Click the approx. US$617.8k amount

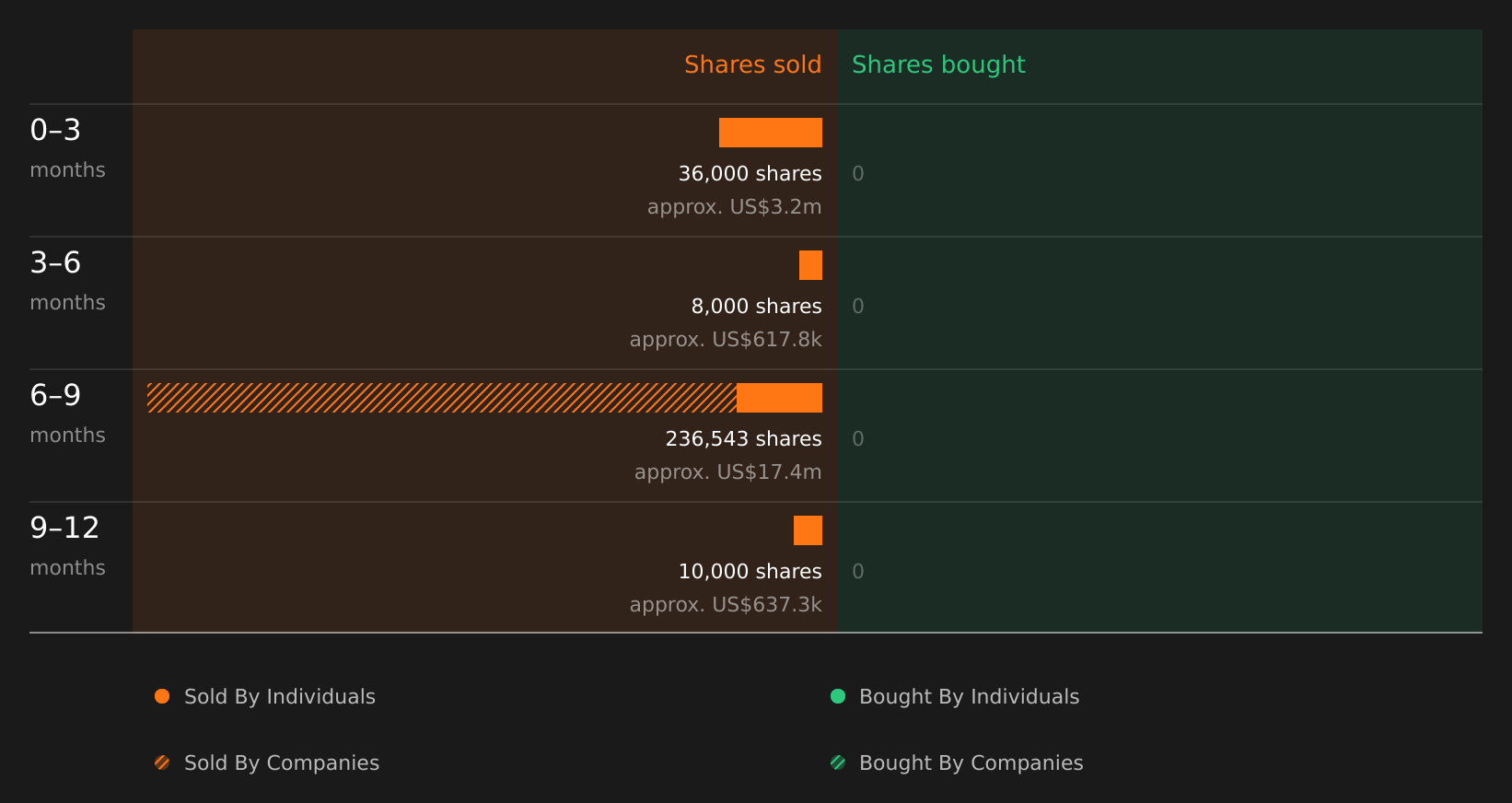[726, 340]
